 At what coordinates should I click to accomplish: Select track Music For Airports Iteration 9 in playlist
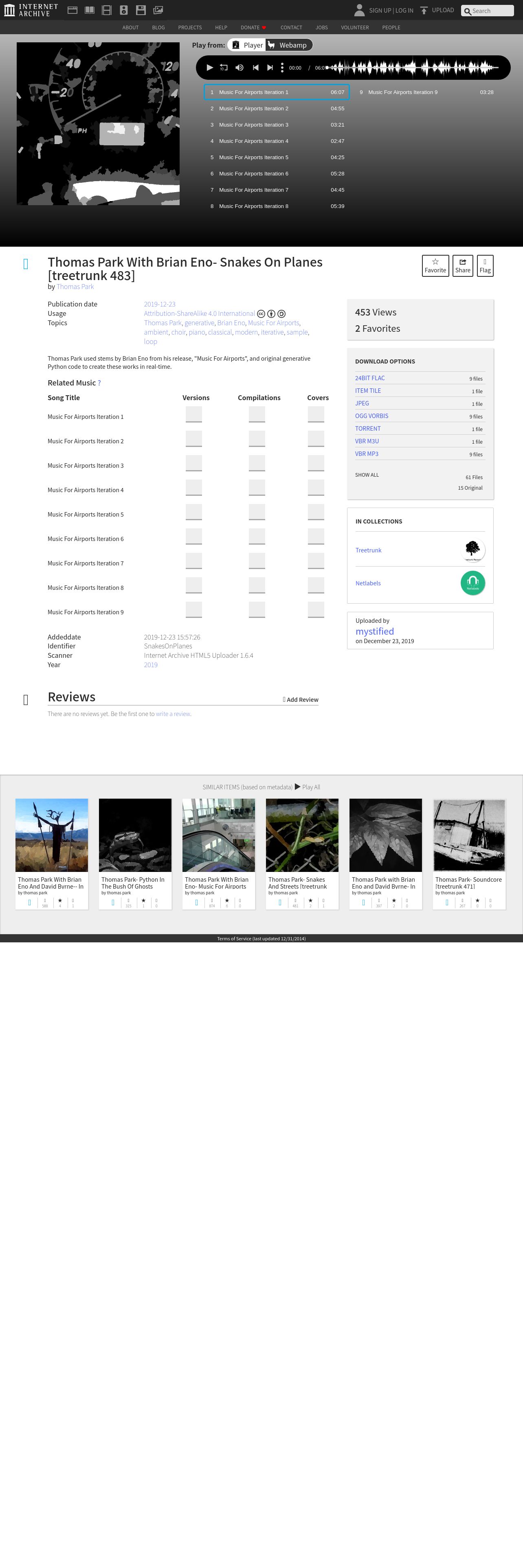click(x=426, y=92)
